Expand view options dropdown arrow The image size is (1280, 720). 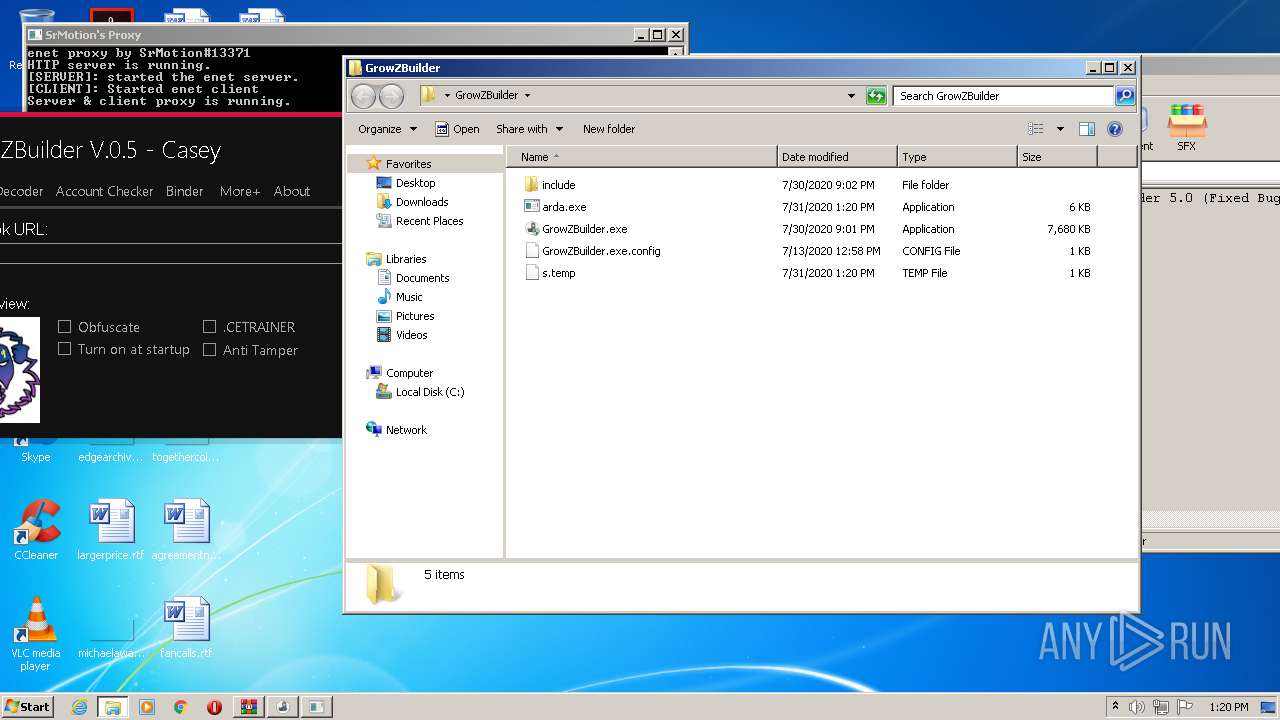tap(1060, 129)
